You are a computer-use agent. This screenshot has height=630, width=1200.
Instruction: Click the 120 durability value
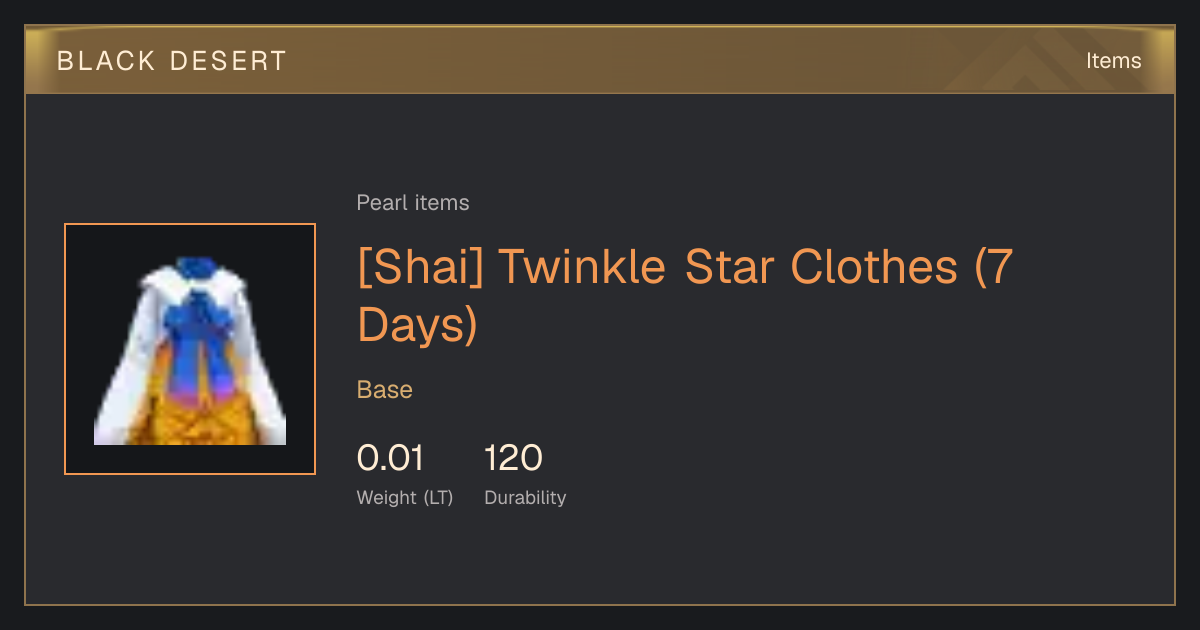513,459
